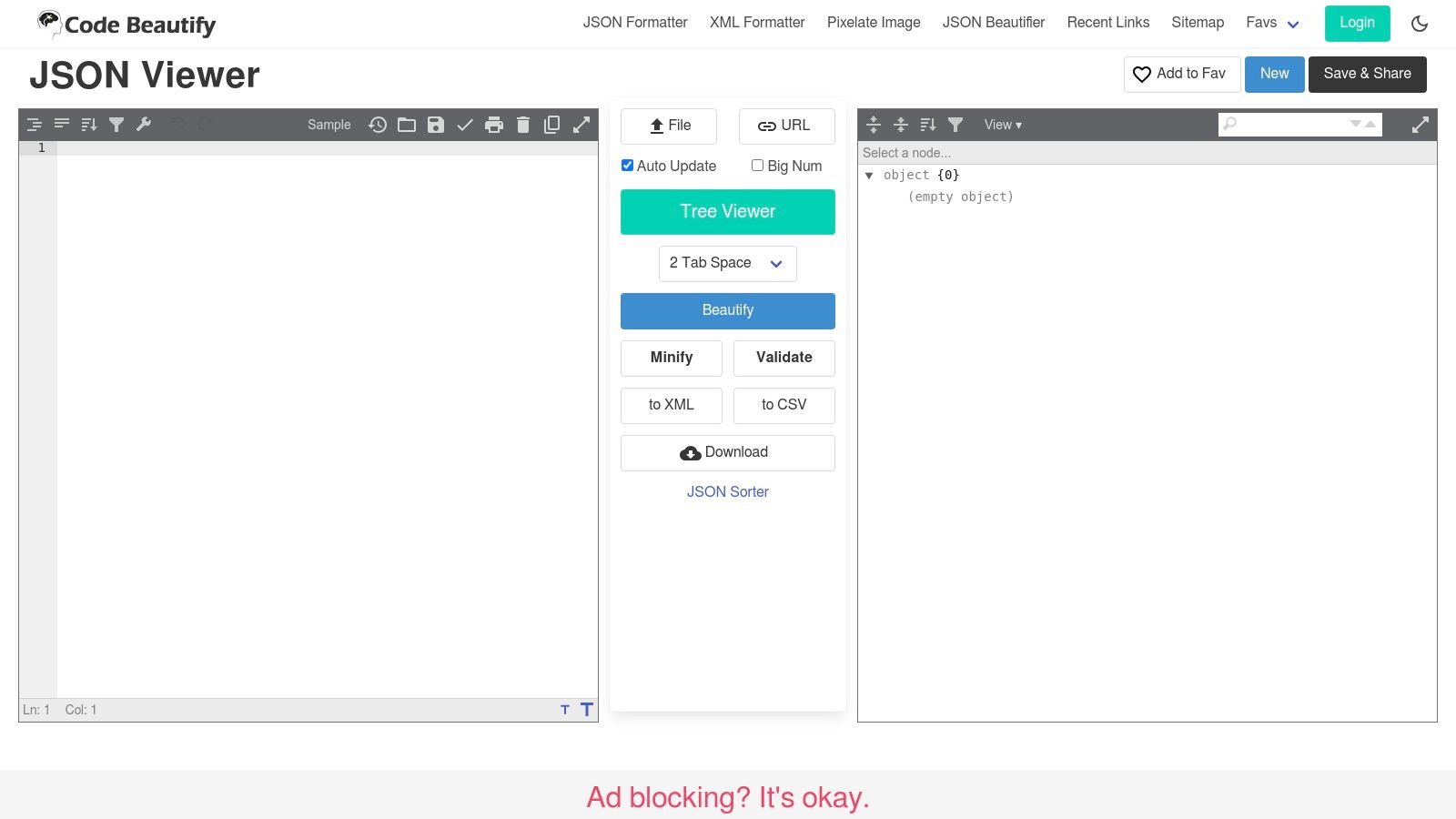
Task: Click the Tree Viewer button
Action: click(x=727, y=211)
